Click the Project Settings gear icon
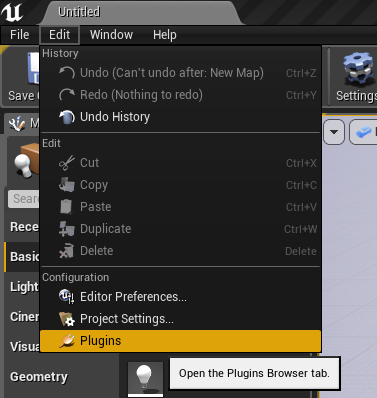 click(x=67, y=319)
